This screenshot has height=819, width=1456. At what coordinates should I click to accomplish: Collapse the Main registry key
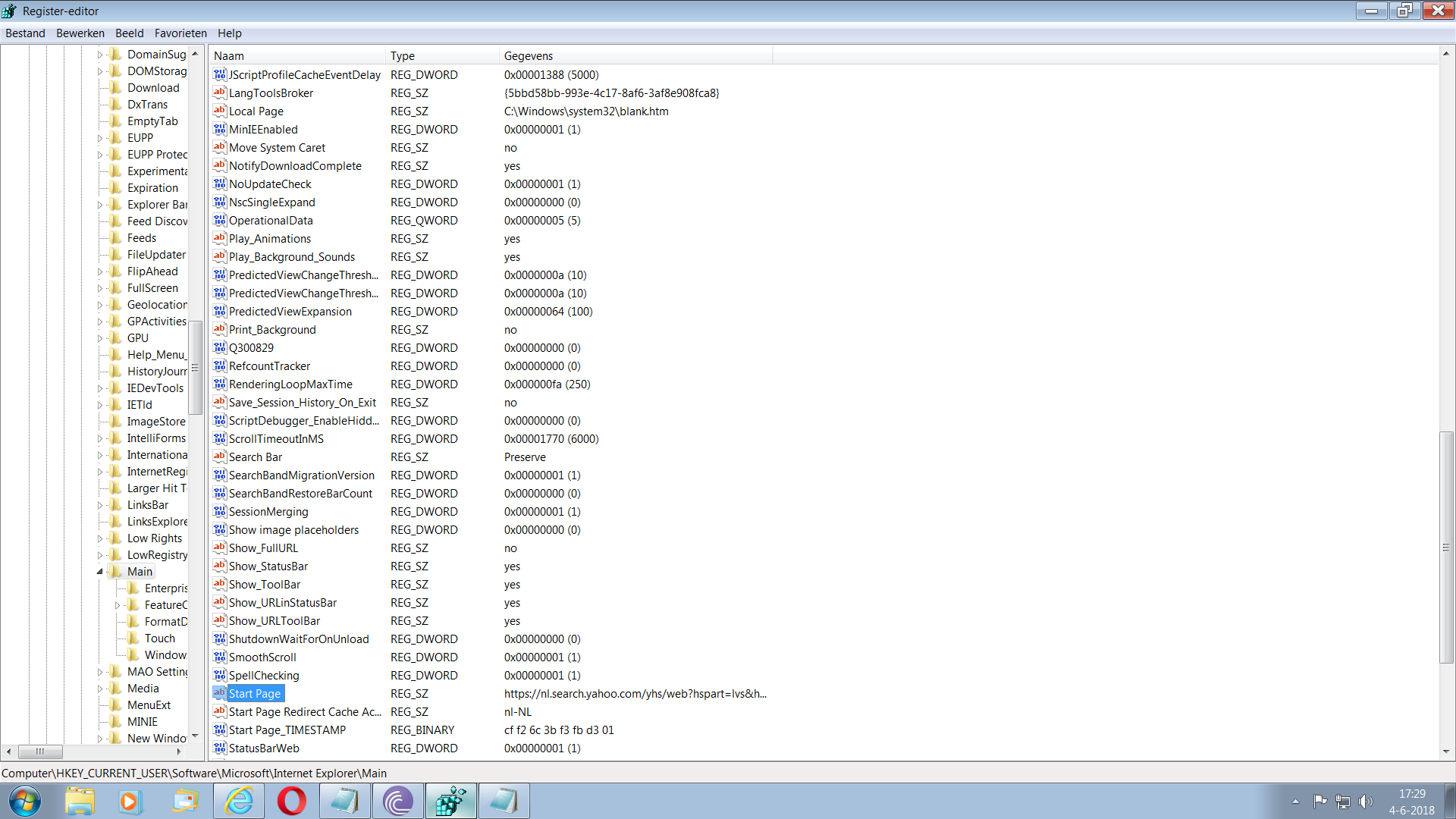click(x=99, y=572)
